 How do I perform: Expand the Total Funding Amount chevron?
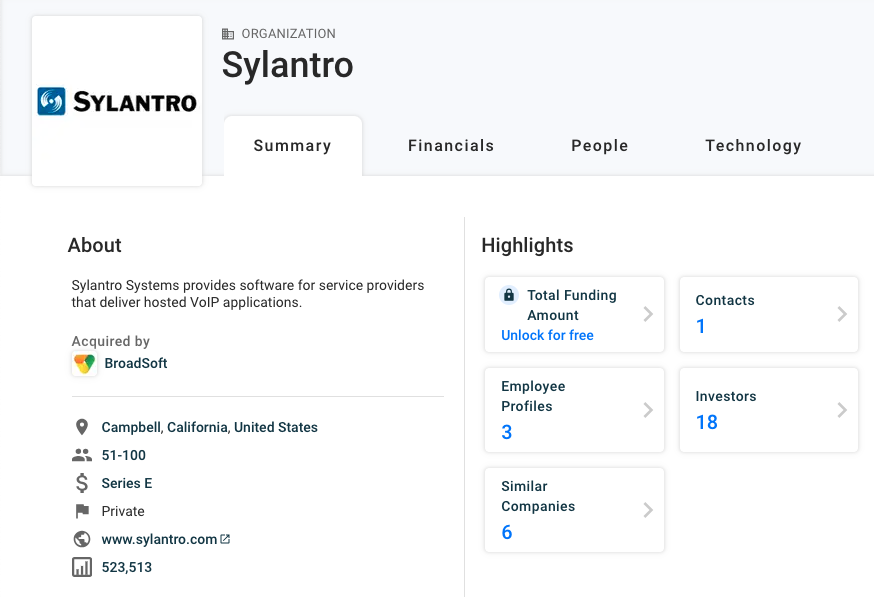pos(648,314)
